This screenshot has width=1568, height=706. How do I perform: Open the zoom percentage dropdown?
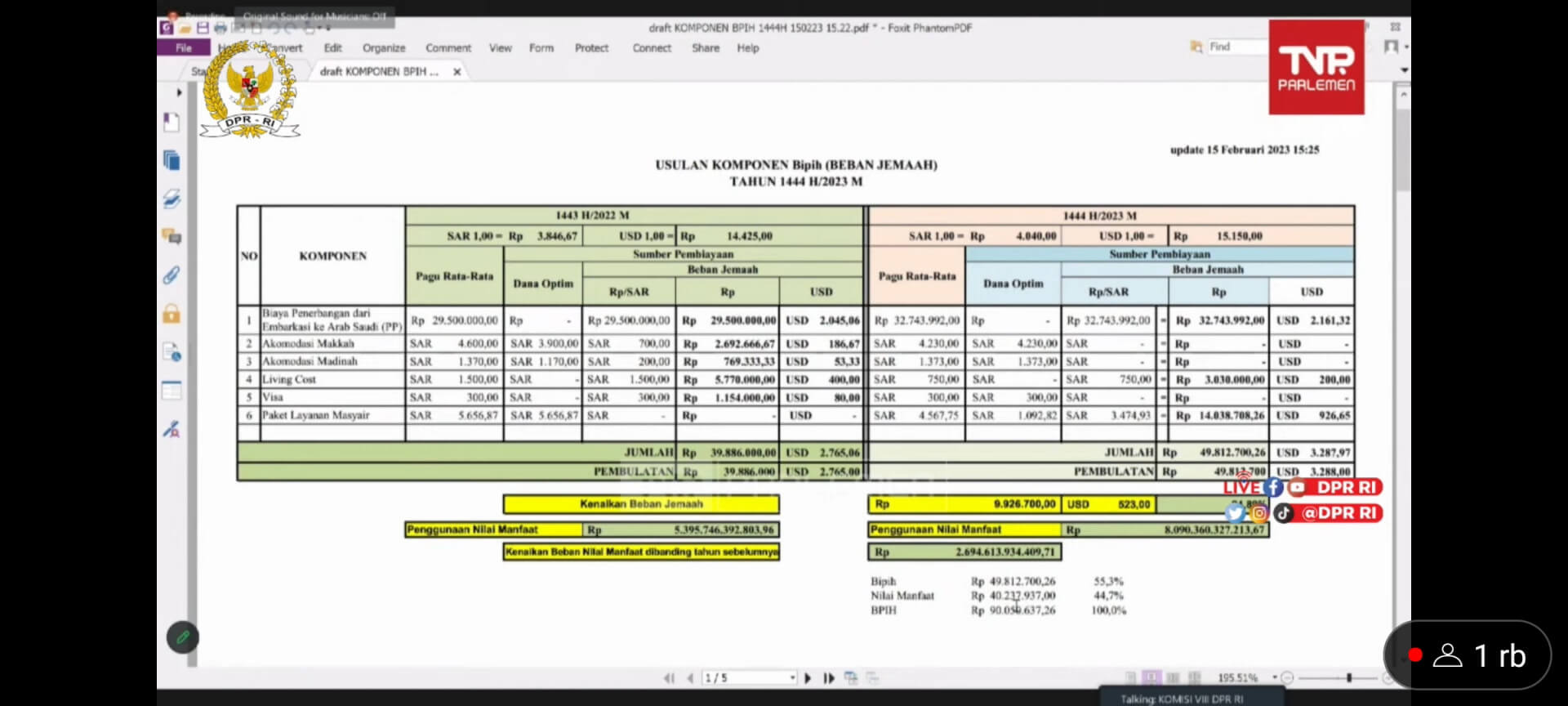(1274, 677)
